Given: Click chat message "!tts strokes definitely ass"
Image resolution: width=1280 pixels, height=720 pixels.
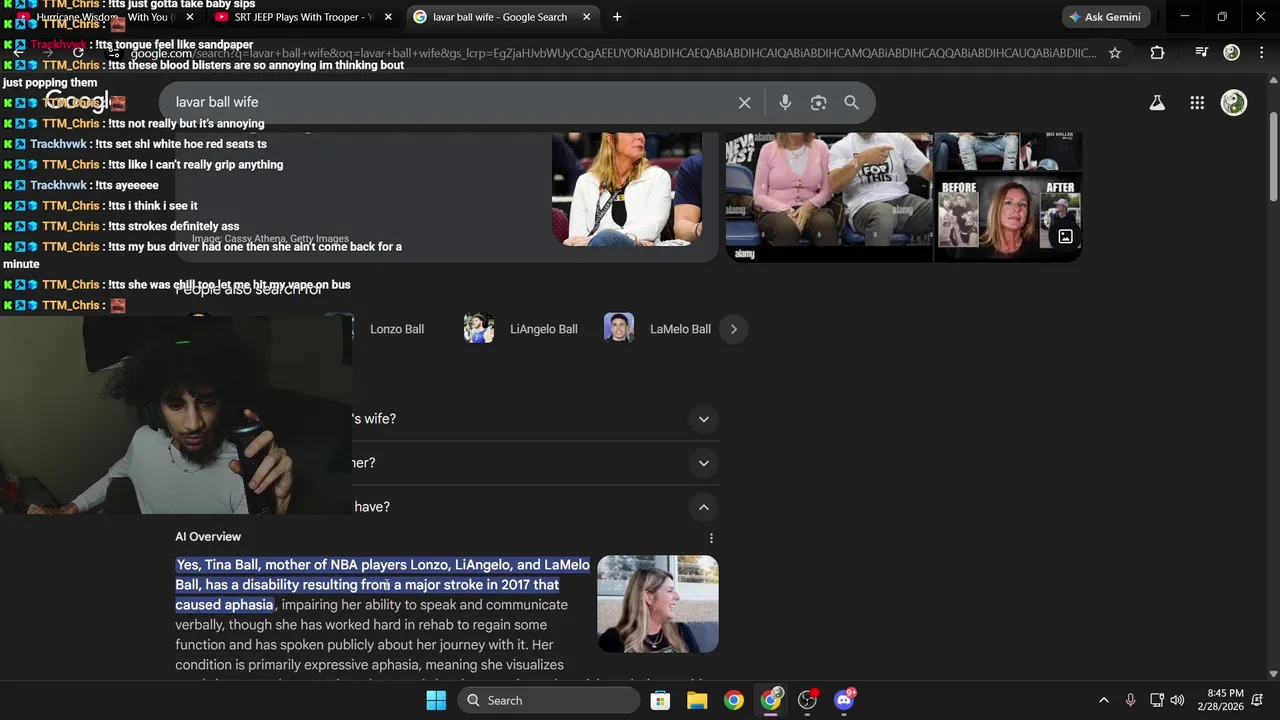Looking at the screenshot, I should [174, 226].
